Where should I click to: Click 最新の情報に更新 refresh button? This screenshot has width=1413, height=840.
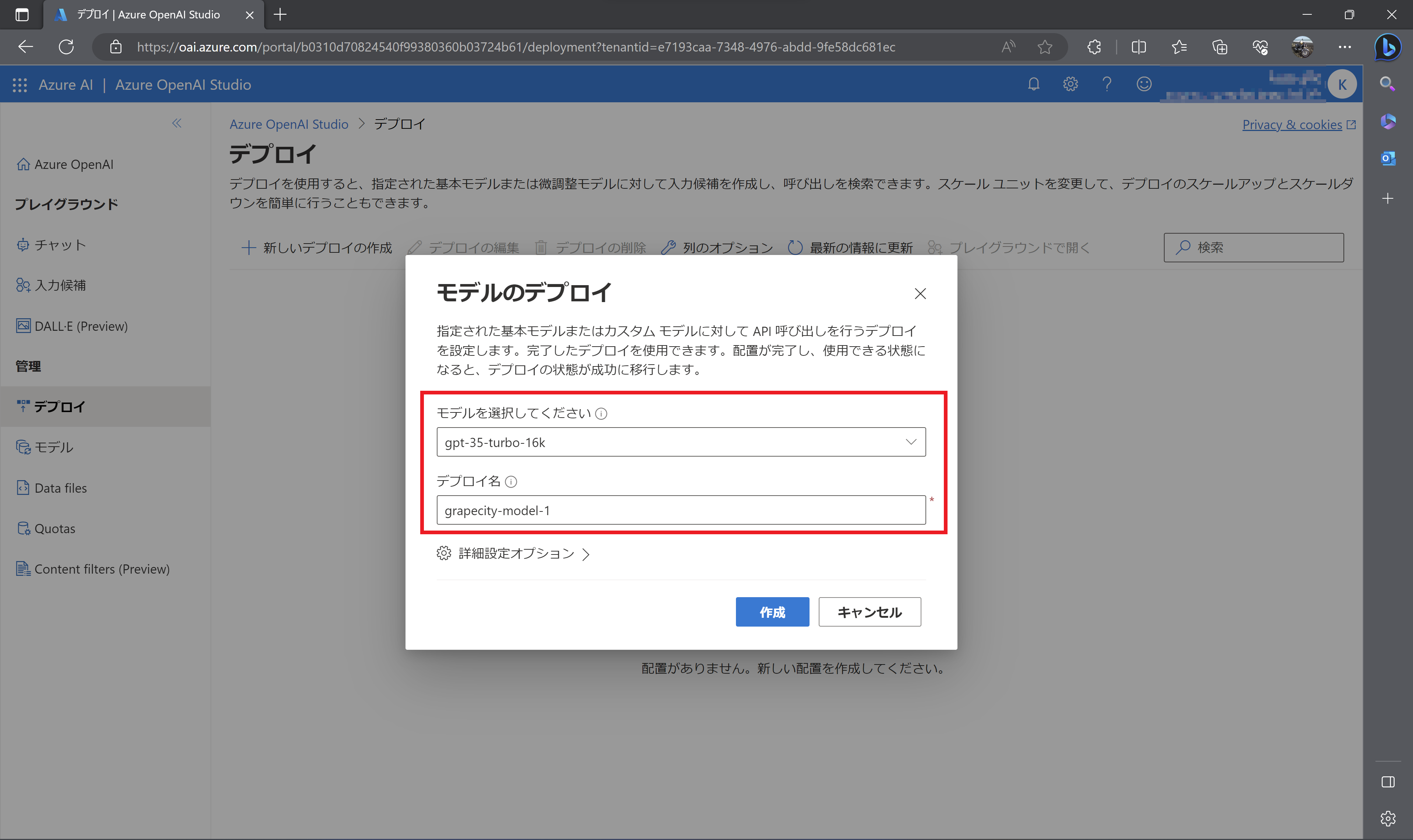(x=850, y=247)
